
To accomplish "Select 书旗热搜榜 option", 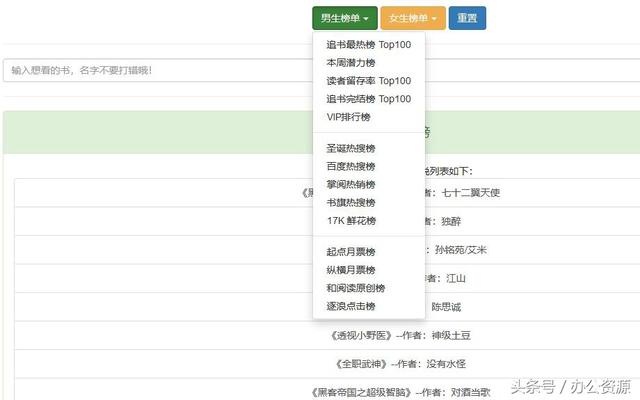I will pyautogui.click(x=351, y=202).
